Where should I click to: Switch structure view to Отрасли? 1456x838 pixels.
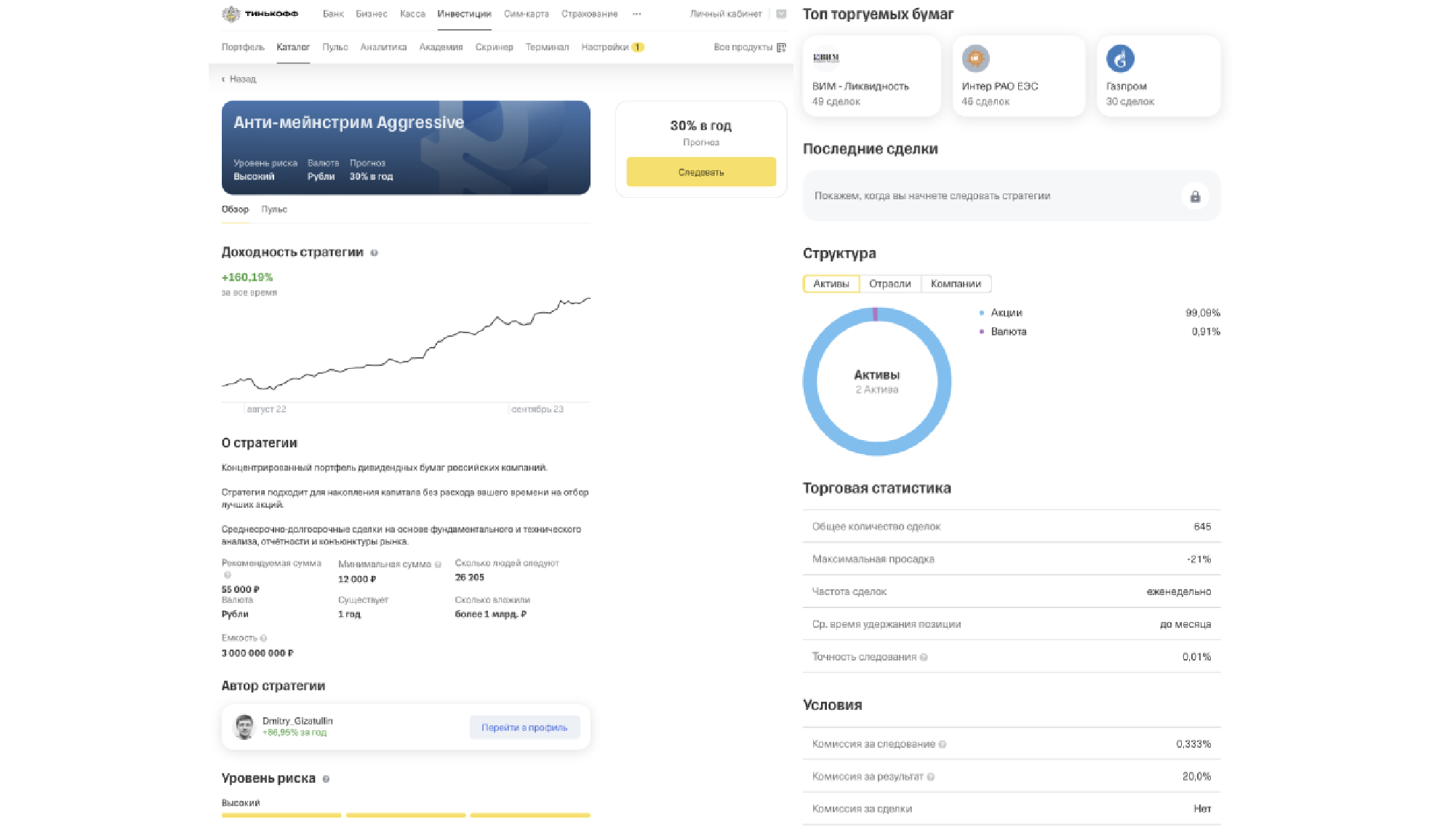(889, 284)
